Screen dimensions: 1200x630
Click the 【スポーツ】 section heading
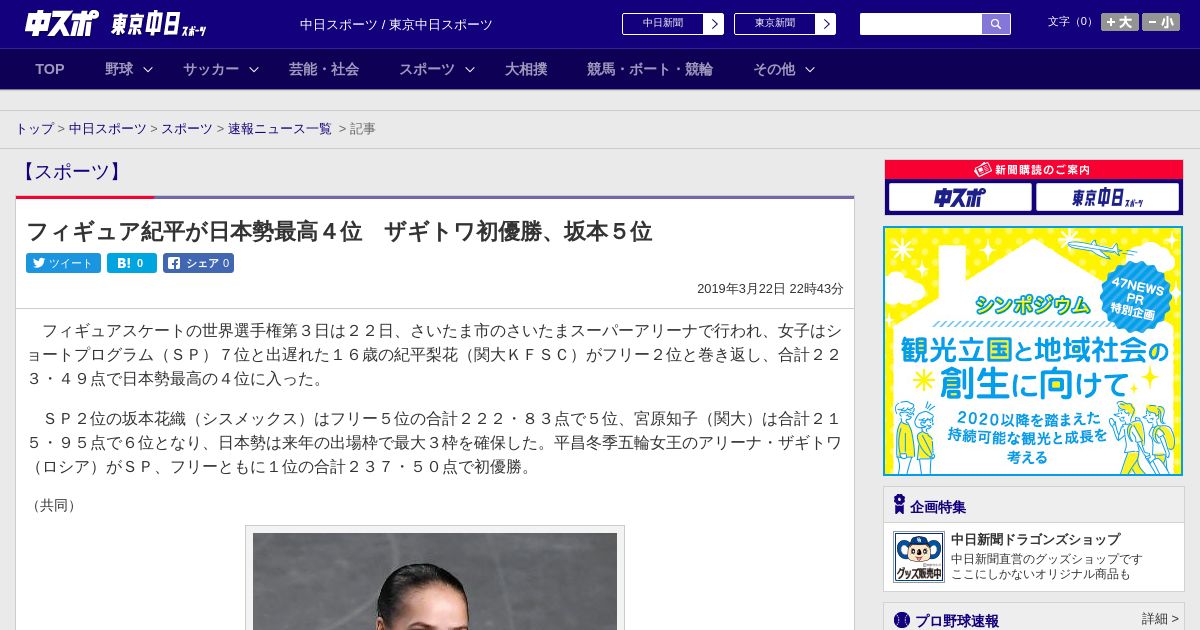pos(72,172)
